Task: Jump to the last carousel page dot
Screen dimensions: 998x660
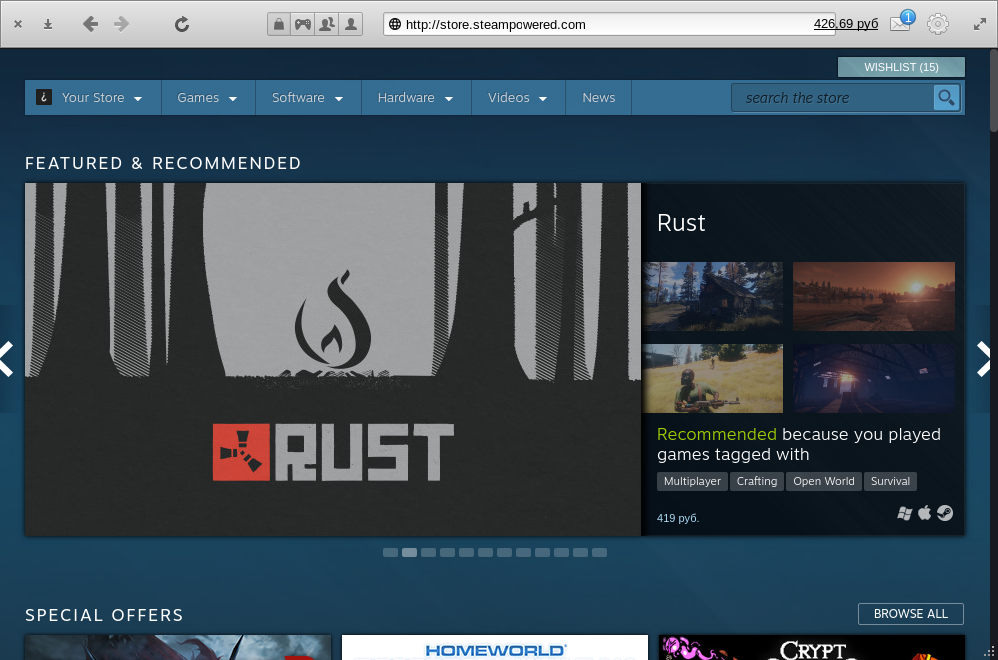Action: (599, 552)
